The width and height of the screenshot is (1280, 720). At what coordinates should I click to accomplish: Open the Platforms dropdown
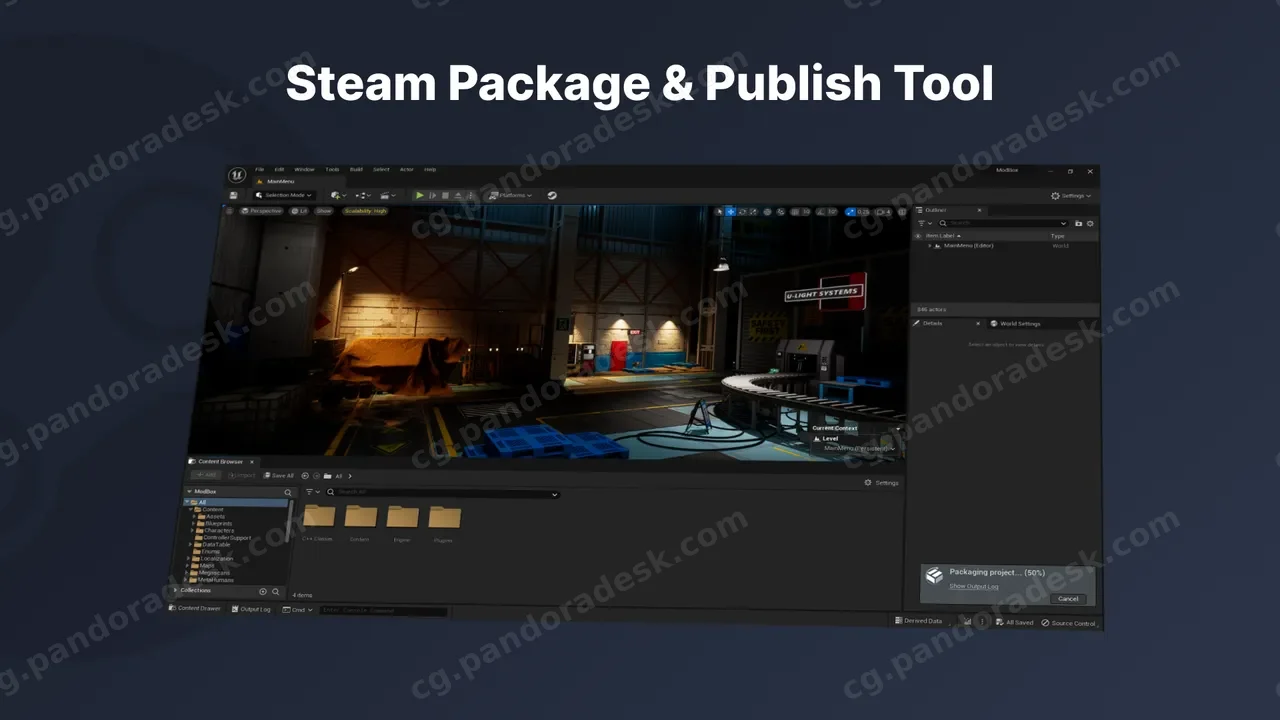(x=510, y=195)
